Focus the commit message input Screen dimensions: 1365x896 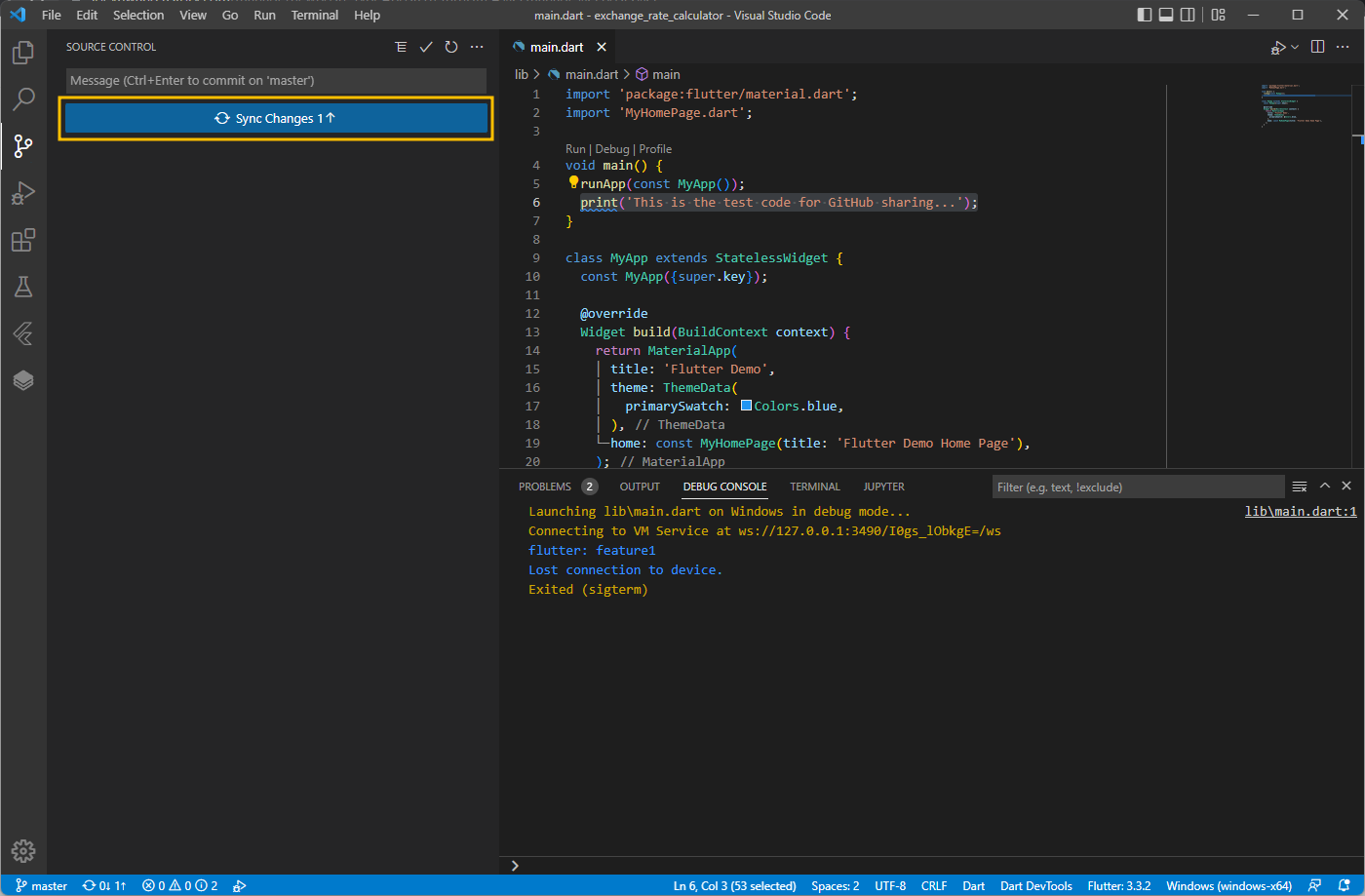tap(276, 81)
